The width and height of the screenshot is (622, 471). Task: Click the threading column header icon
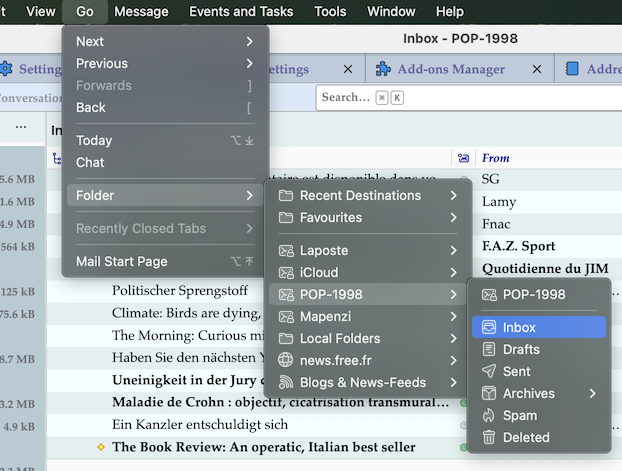[x=57, y=159]
